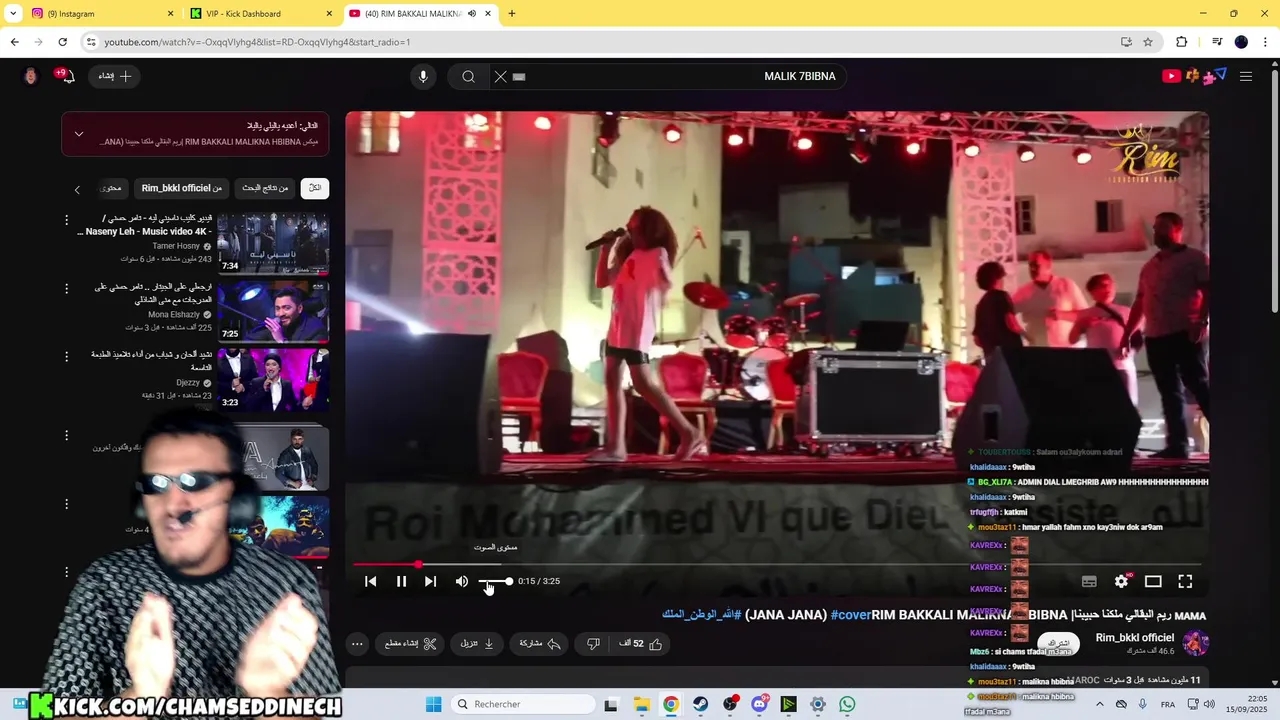Skip to the previous video in the playlist

point(370,581)
